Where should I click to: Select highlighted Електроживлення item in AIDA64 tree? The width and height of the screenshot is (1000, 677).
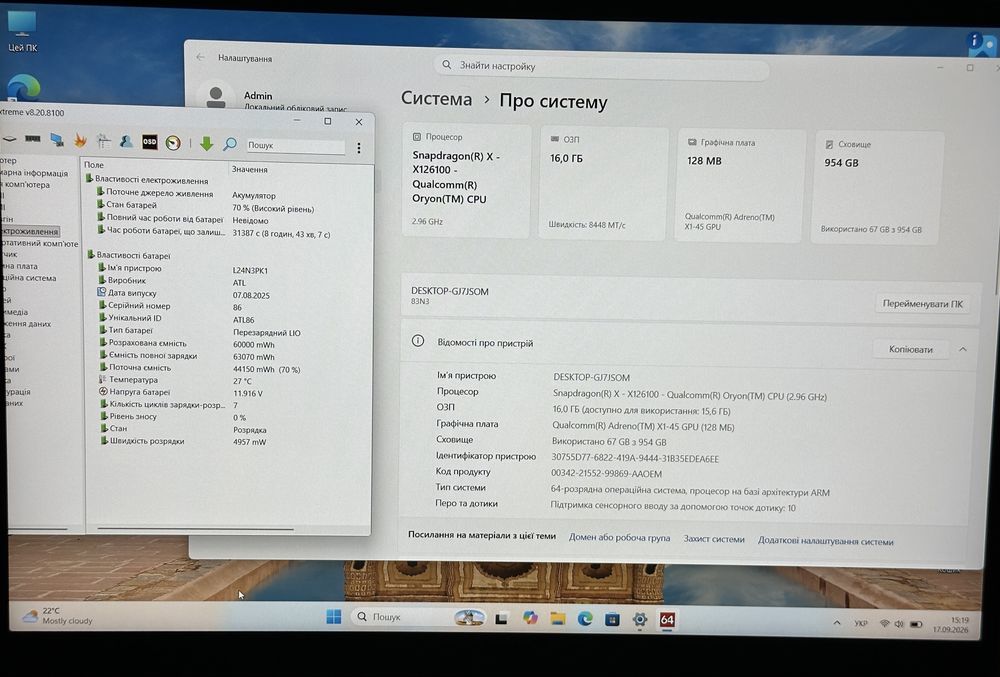click(30, 231)
